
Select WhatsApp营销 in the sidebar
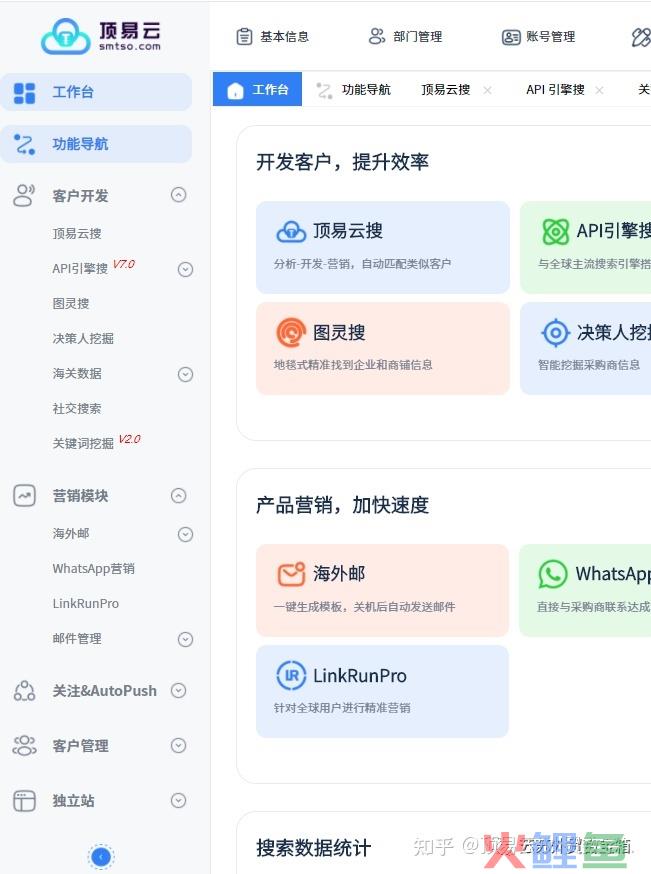(x=94, y=569)
